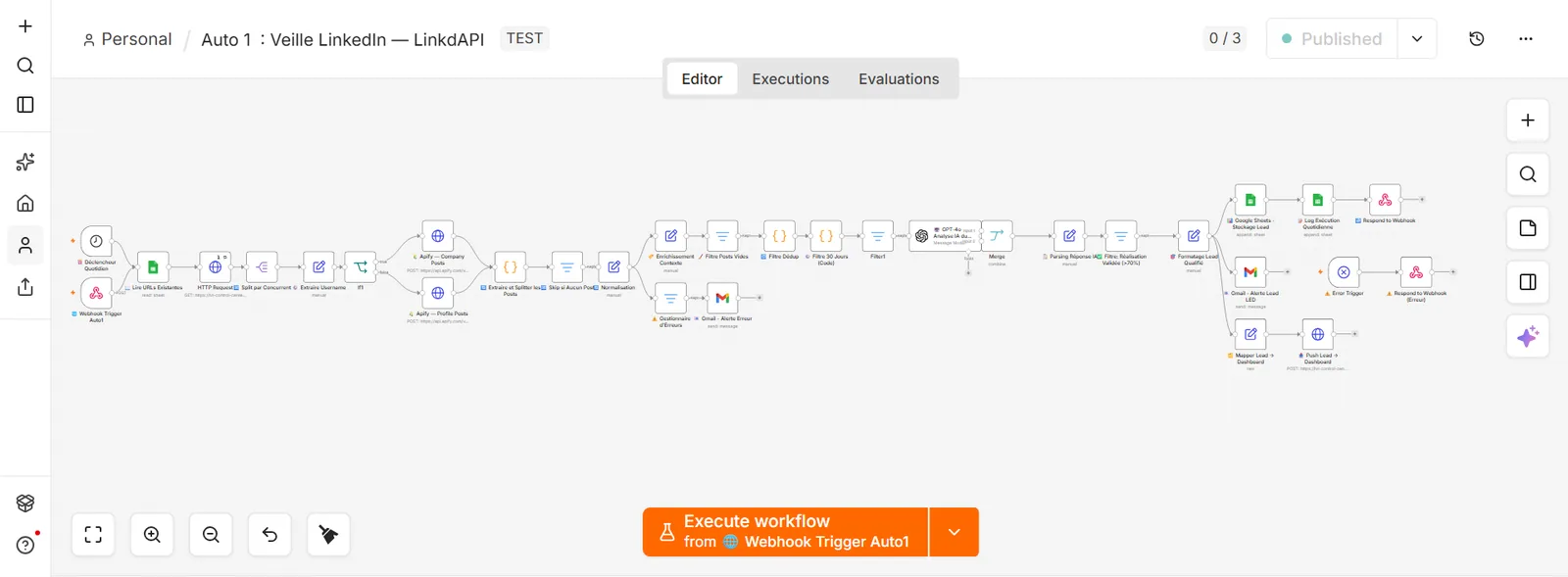This screenshot has width=1568, height=577.
Task: Click the Apify Profile Posts node
Action: 437,293
